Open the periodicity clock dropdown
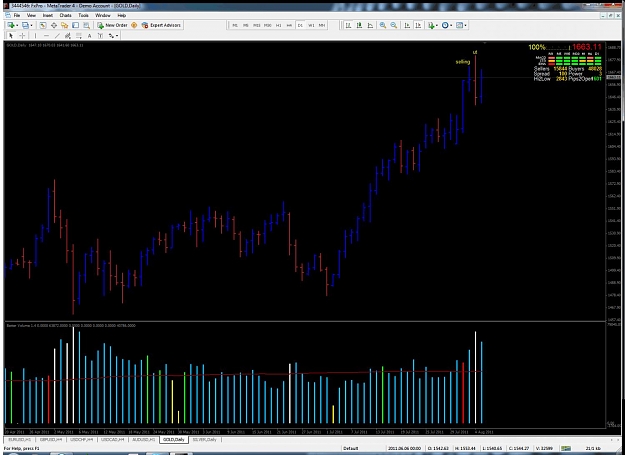This screenshot has height=455, width=625. (447, 25)
